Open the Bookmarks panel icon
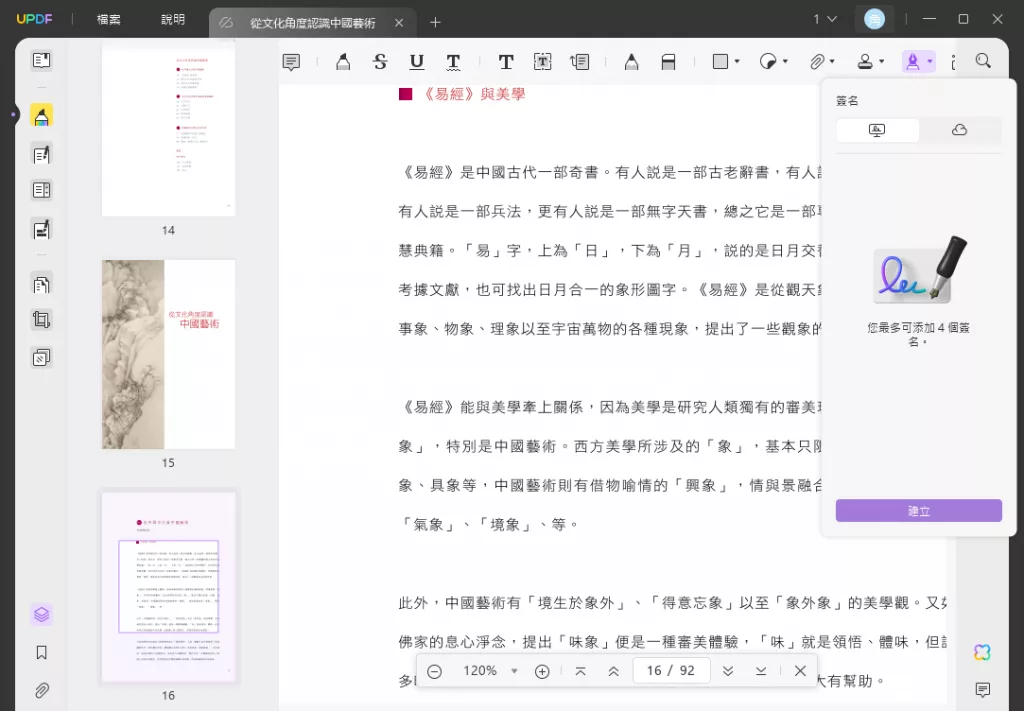The height and width of the screenshot is (711, 1024). point(41,652)
